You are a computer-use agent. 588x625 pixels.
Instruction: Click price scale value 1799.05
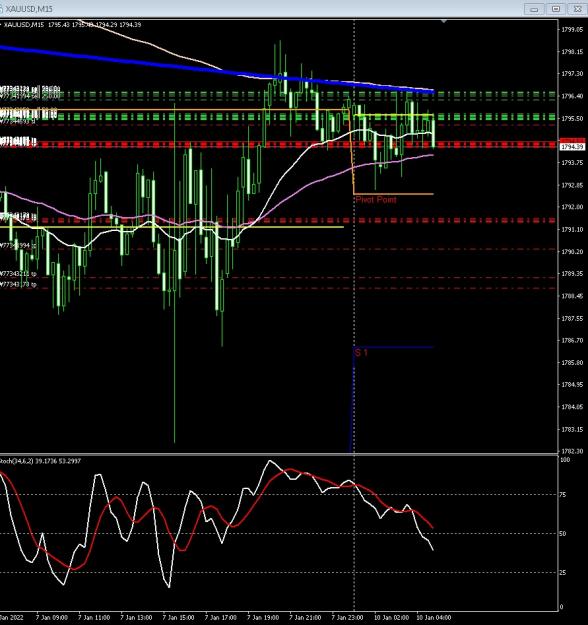[x=572, y=29]
